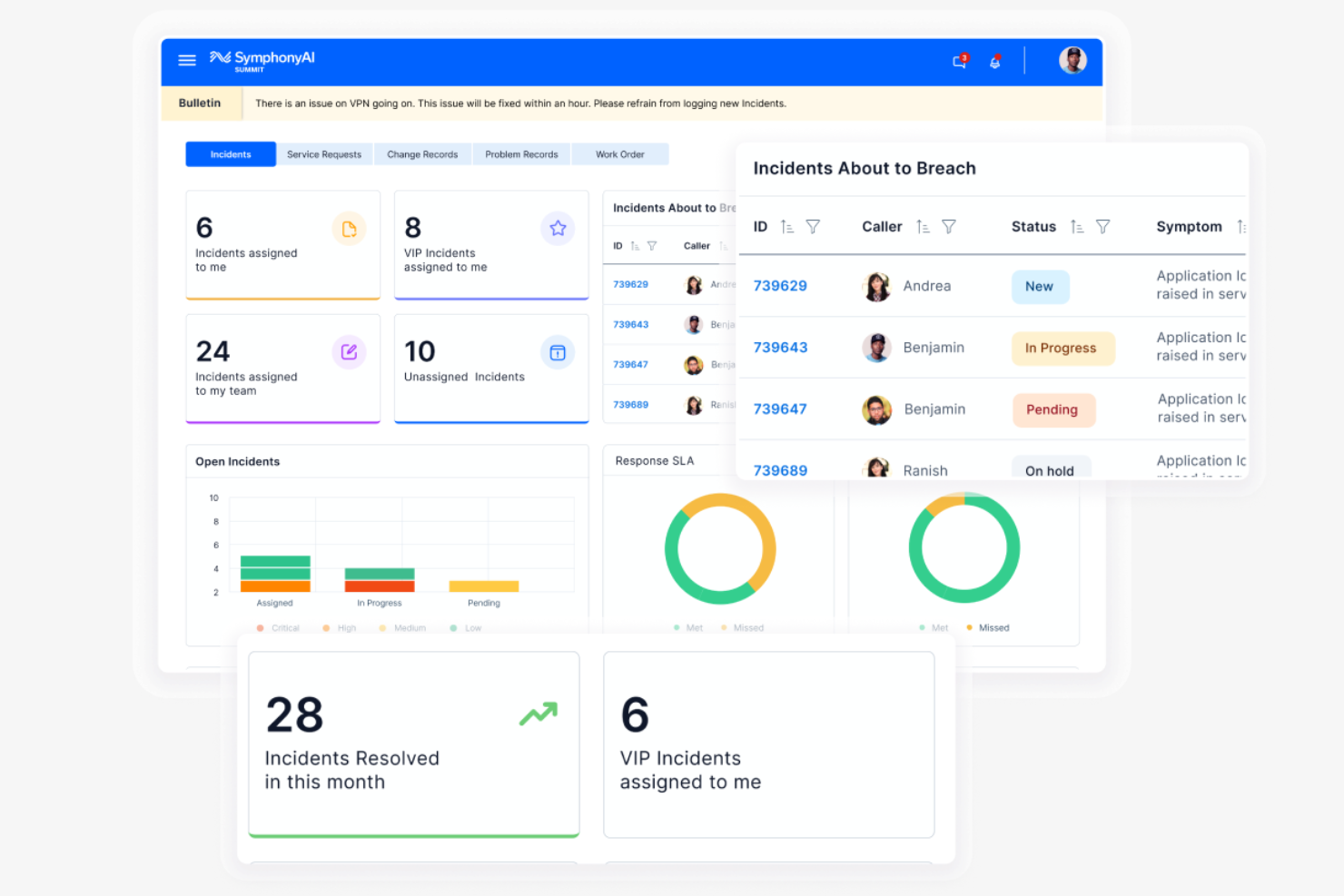Click the star icon on VIP Incidents card
Image resolution: width=1344 pixels, height=896 pixels.
pyautogui.click(x=558, y=229)
